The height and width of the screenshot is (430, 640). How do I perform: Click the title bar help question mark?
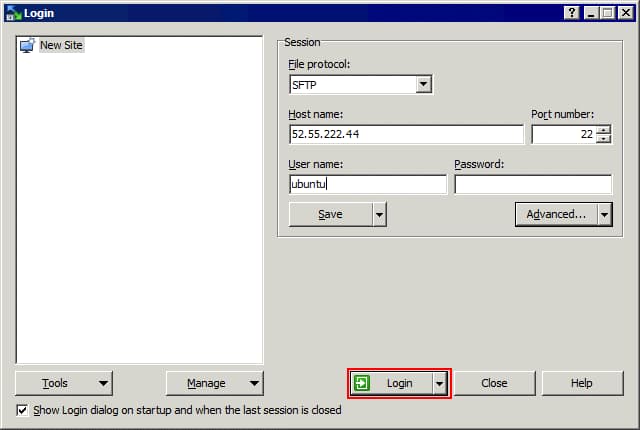click(571, 12)
